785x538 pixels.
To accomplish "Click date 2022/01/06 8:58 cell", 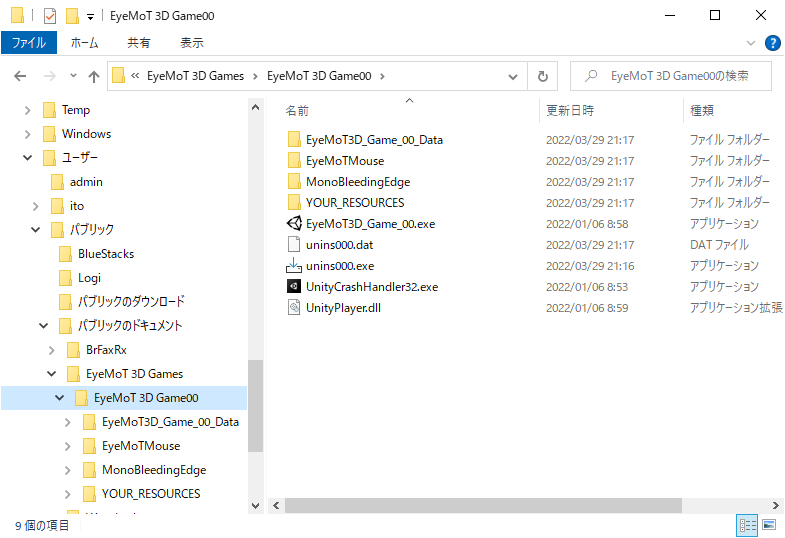I will [587, 224].
